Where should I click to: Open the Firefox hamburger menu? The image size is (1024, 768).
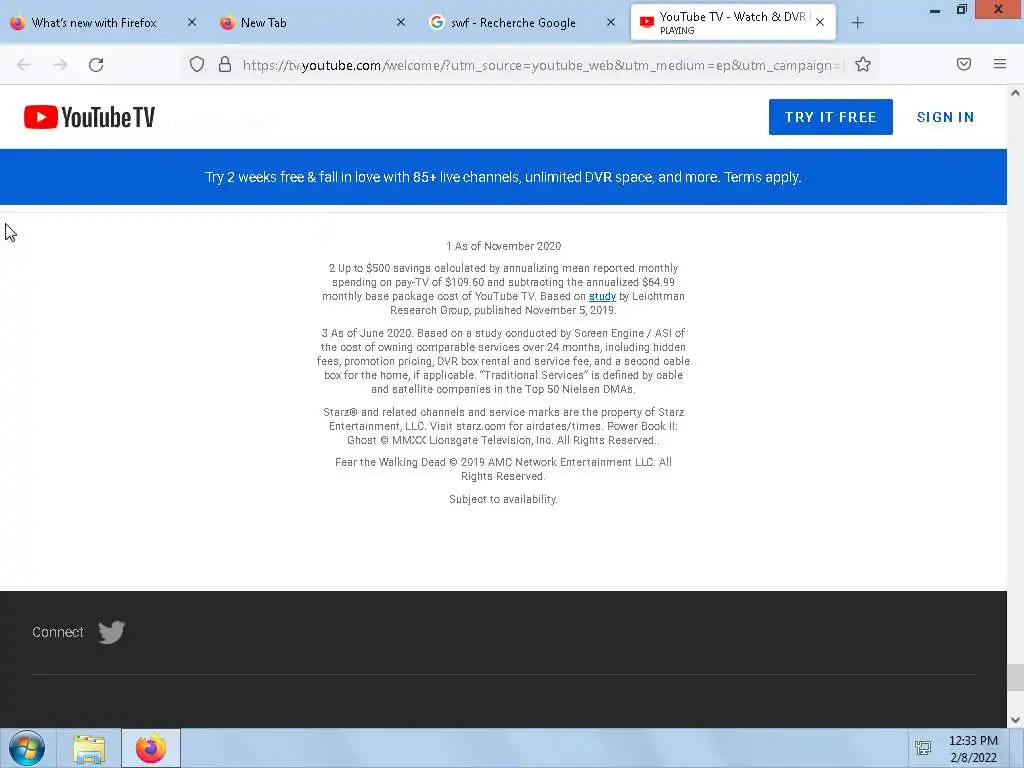click(1000, 64)
